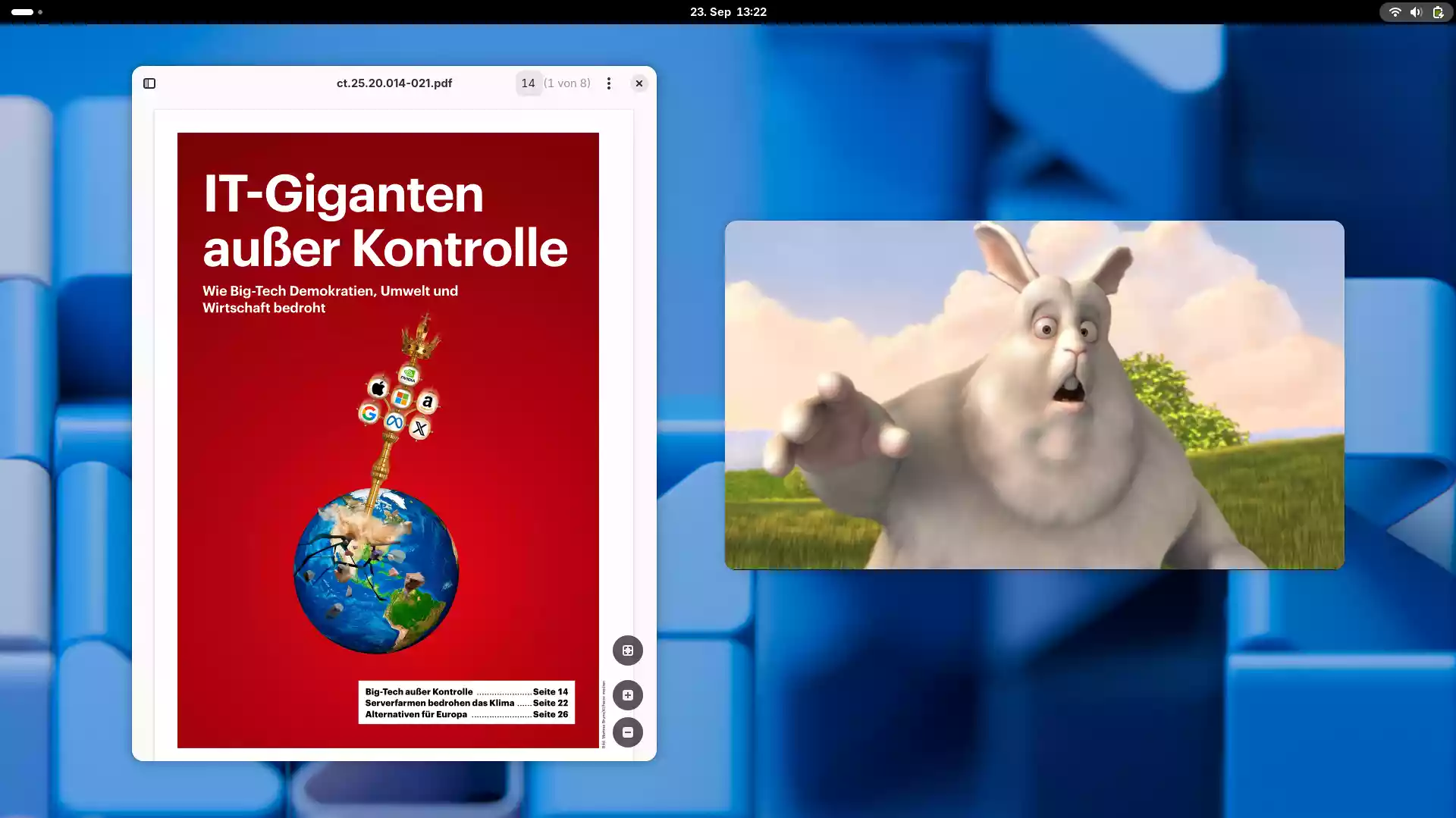This screenshot has height=818, width=1456.
Task: Click the page number field showing 14
Action: tap(528, 83)
